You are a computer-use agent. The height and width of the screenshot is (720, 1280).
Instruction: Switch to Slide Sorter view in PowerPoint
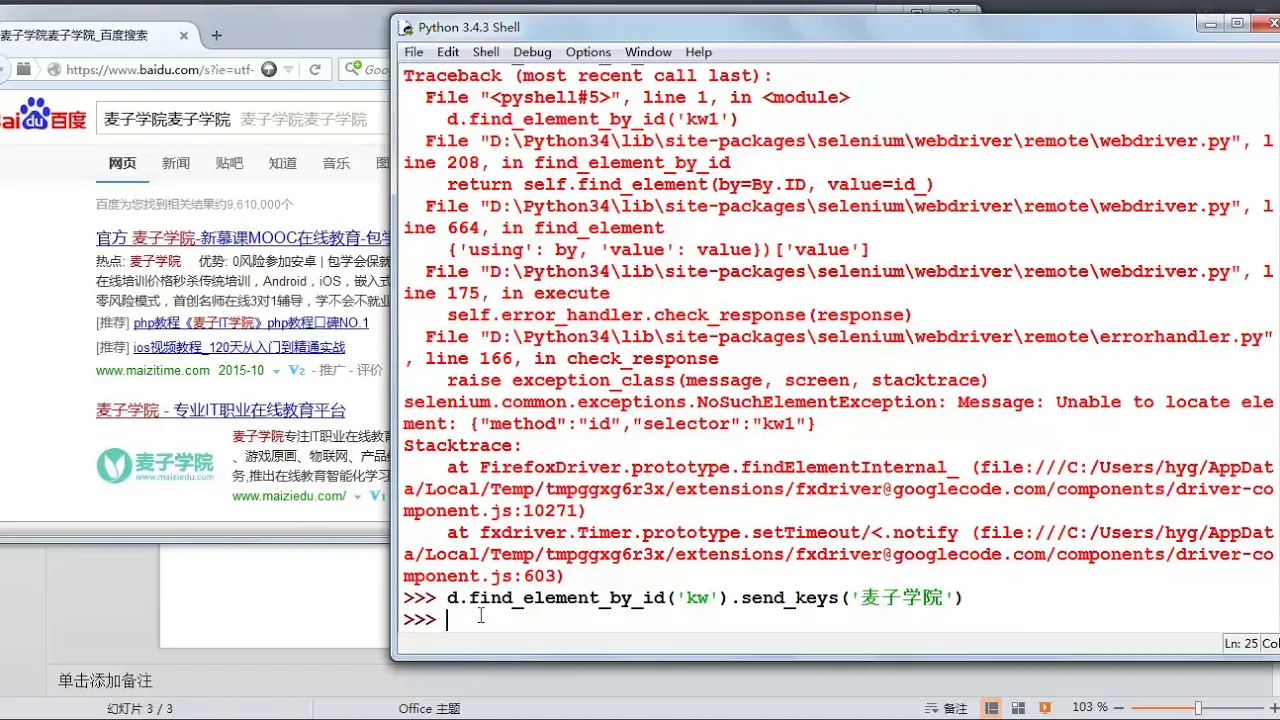coord(1018,708)
